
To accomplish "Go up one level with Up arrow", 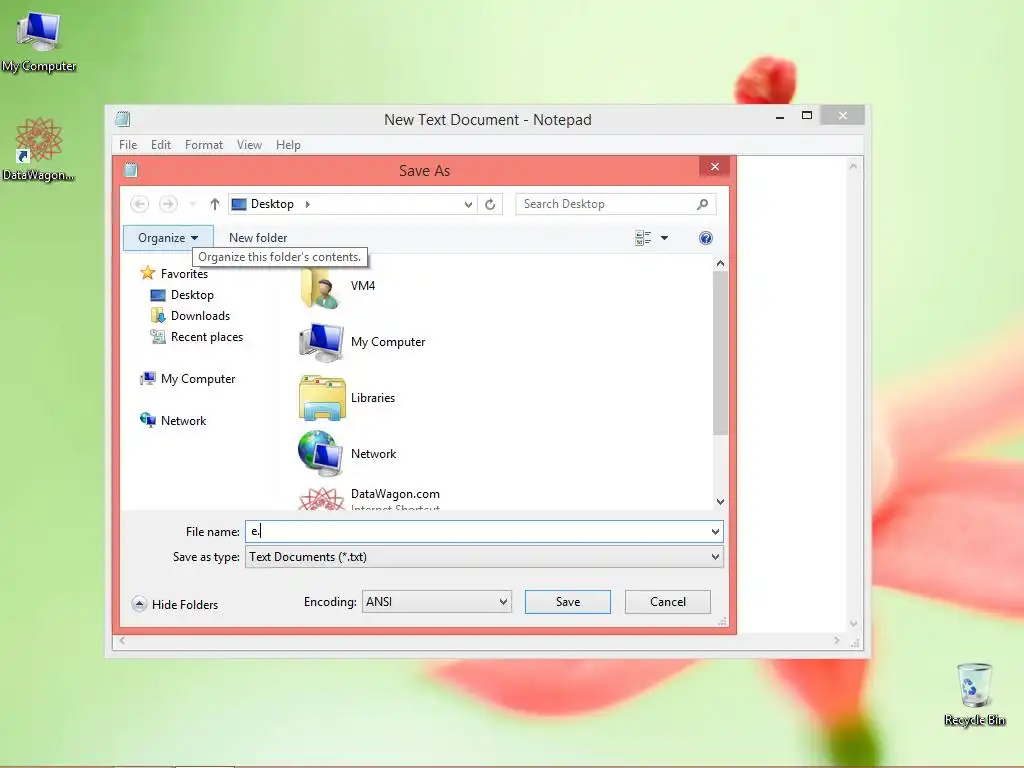I will [x=214, y=204].
